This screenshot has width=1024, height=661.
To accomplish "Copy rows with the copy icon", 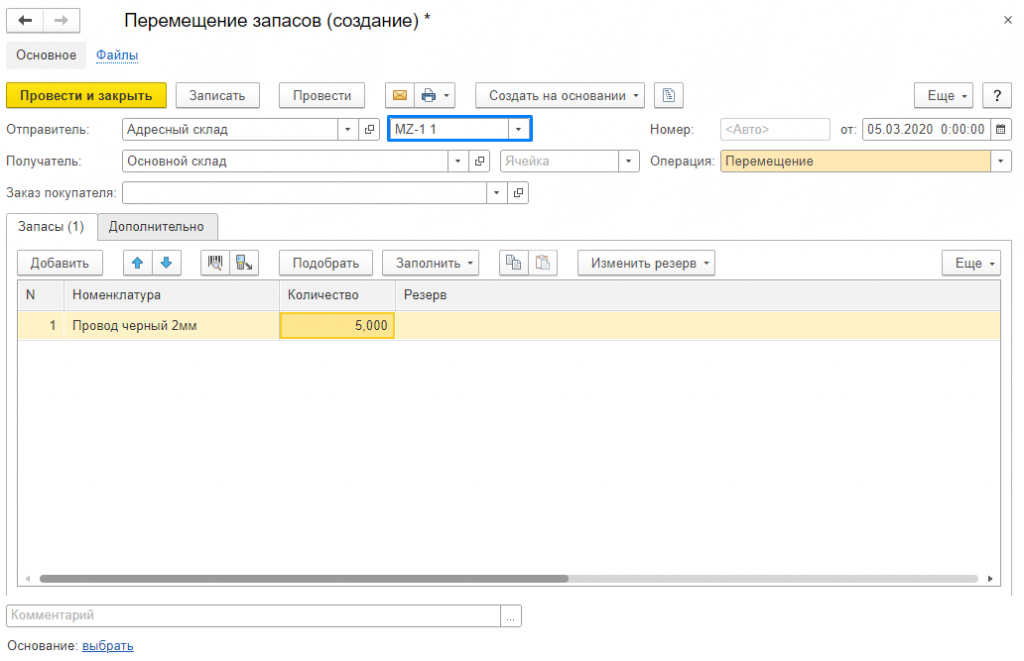I will click(x=514, y=263).
